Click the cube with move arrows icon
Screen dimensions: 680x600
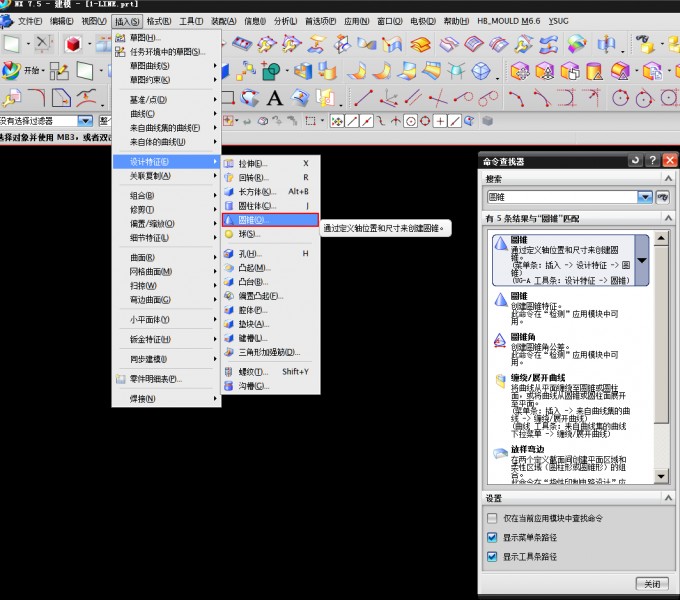520,71
